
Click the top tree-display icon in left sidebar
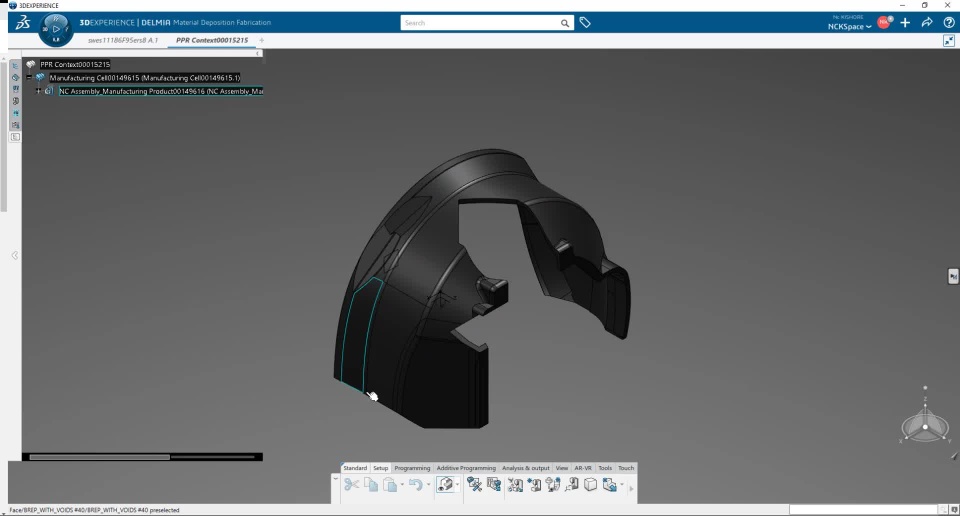pos(15,66)
